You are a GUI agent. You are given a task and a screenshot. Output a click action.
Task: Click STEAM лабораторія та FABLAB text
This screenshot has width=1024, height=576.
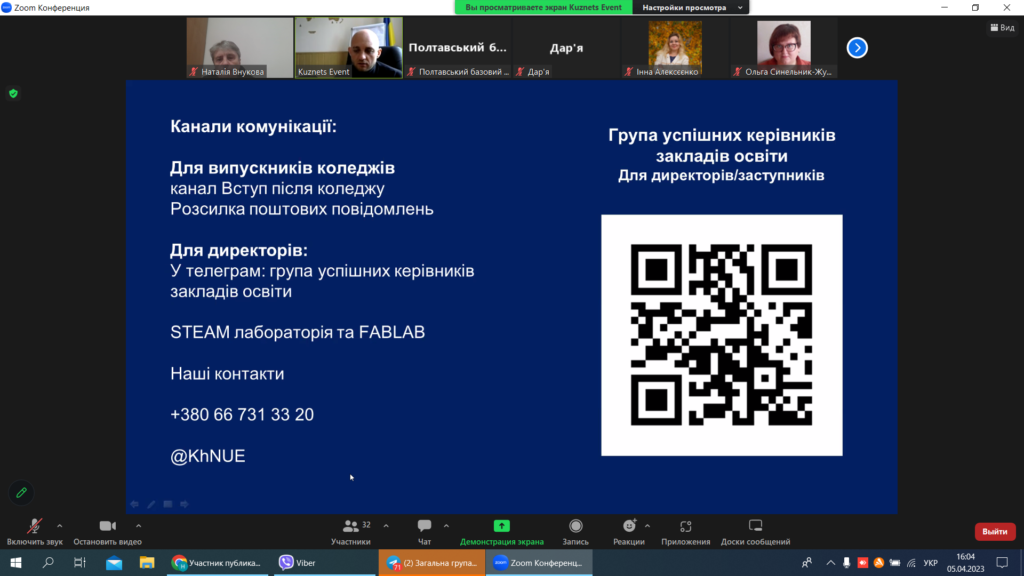click(x=298, y=332)
